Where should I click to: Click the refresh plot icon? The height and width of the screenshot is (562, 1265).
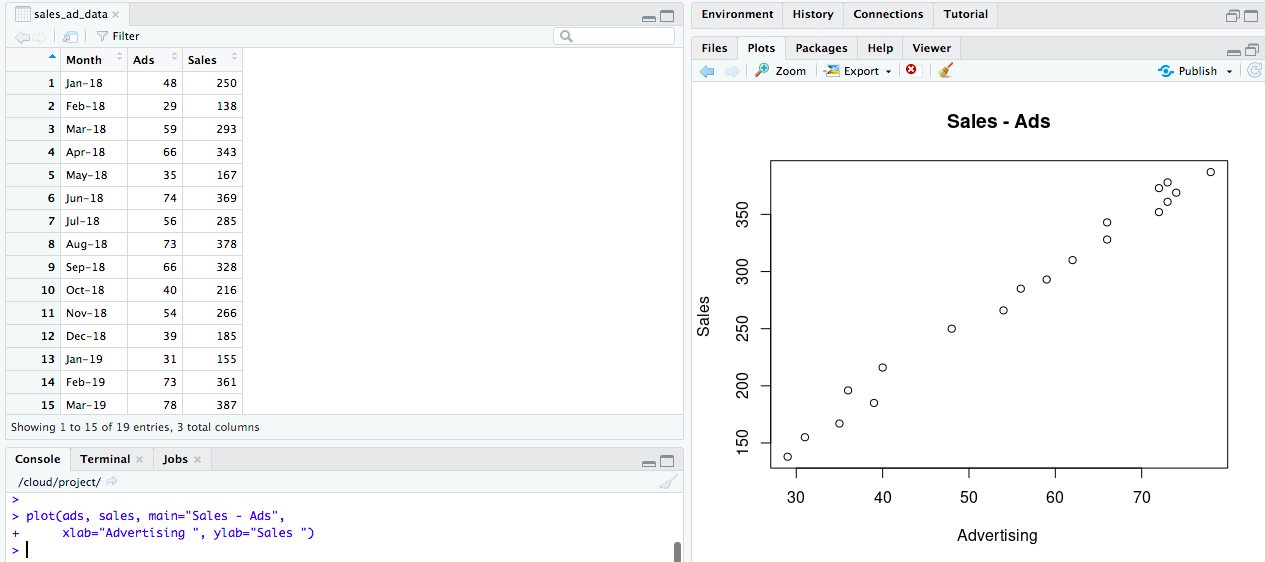click(1255, 71)
